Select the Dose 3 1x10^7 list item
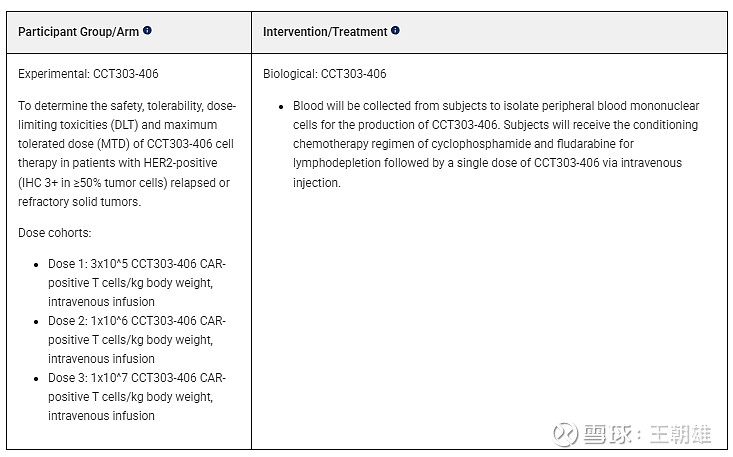This screenshot has height=457, width=733. [137, 397]
